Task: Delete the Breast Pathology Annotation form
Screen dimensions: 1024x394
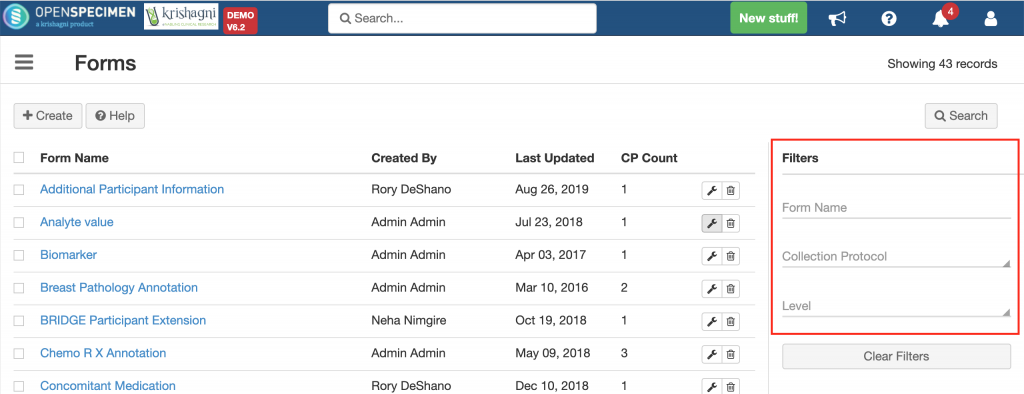Action: tap(731, 289)
